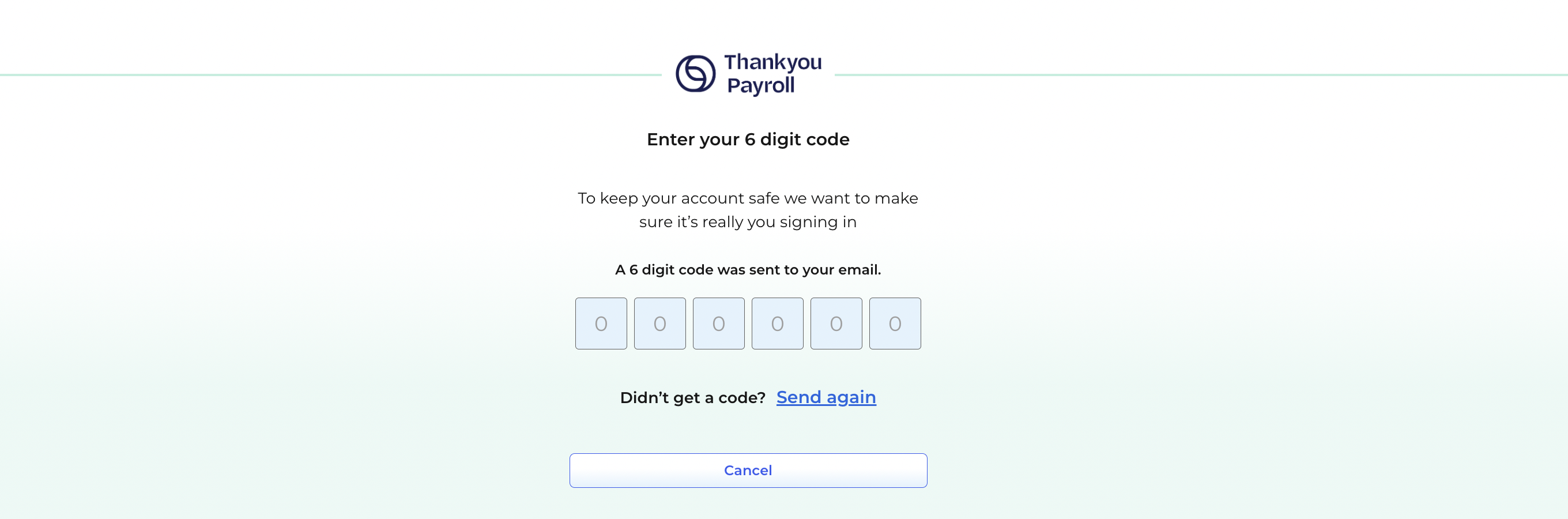Screen dimensions: 1568x519
Task: Click the bold code-sent-to-email message
Action: [x=748, y=269]
